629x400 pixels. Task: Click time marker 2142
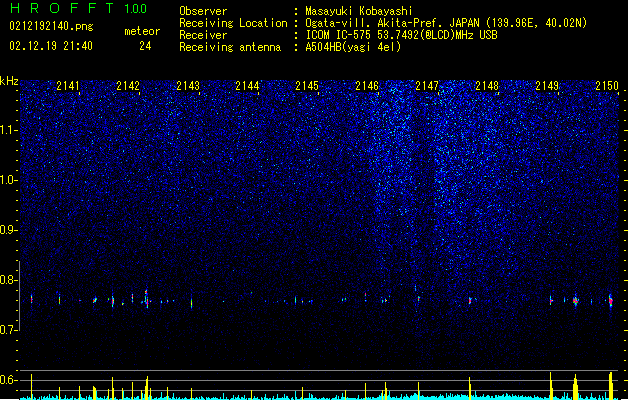click(128, 86)
